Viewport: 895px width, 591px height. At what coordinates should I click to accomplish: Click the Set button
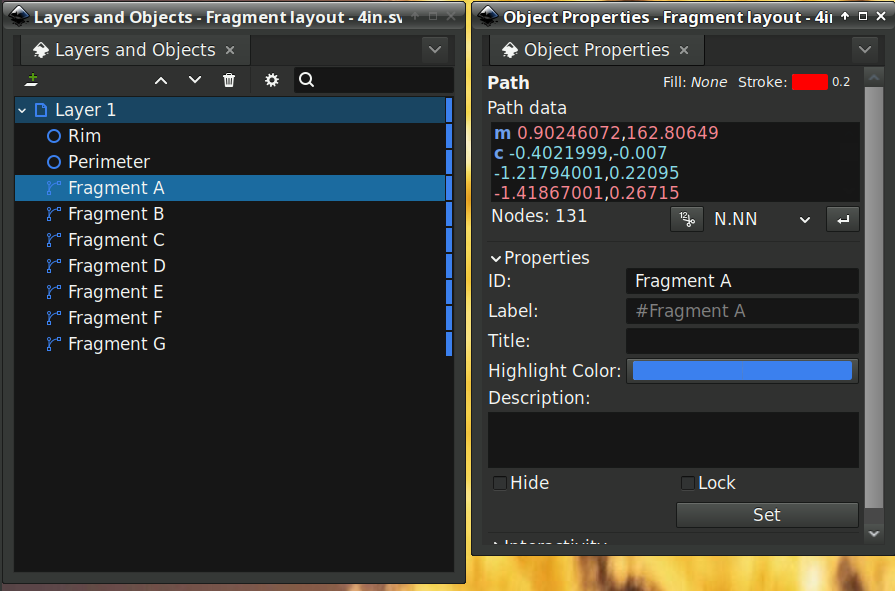point(766,514)
